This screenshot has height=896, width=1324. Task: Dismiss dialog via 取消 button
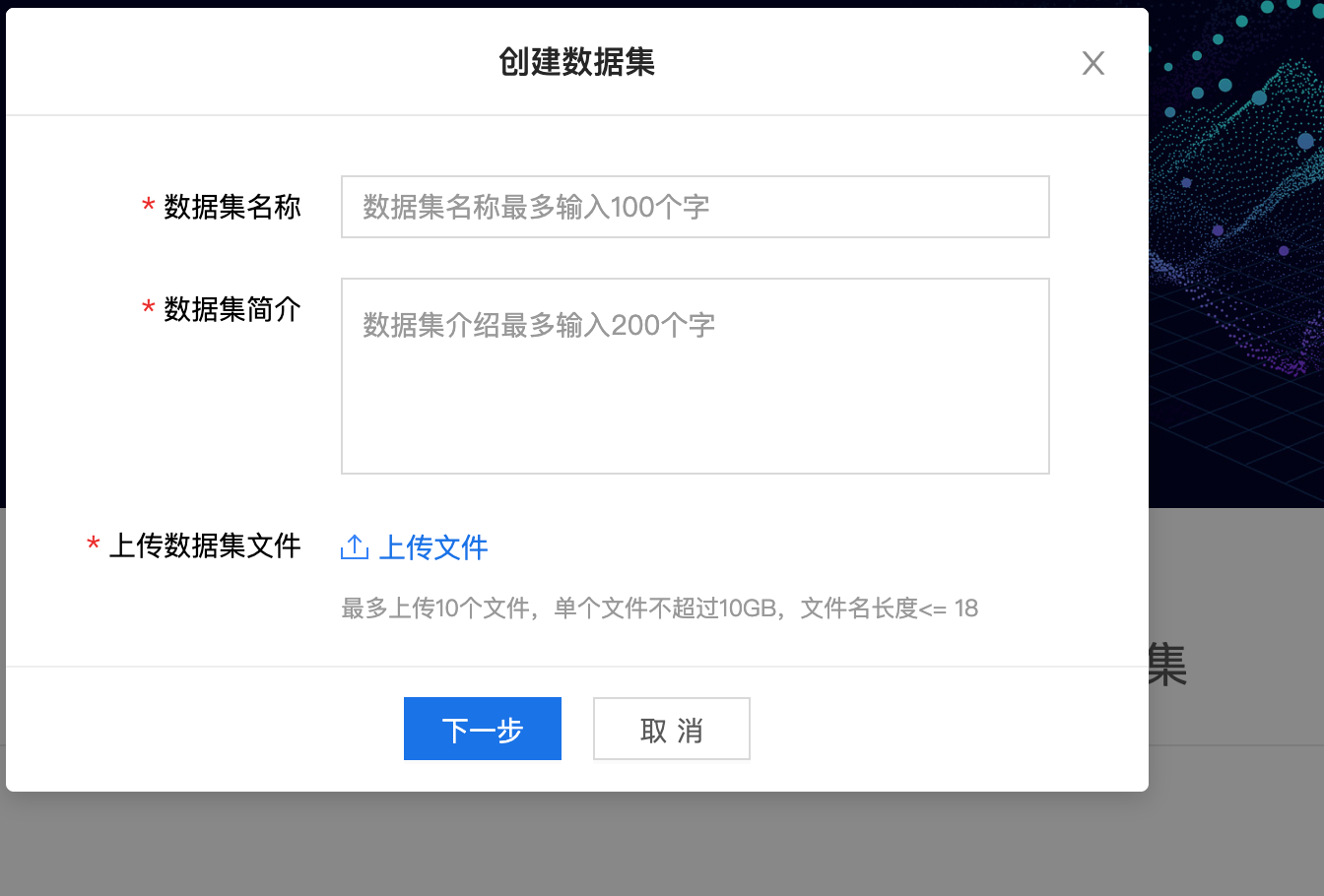pyautogui.click(x=672, y=729)
